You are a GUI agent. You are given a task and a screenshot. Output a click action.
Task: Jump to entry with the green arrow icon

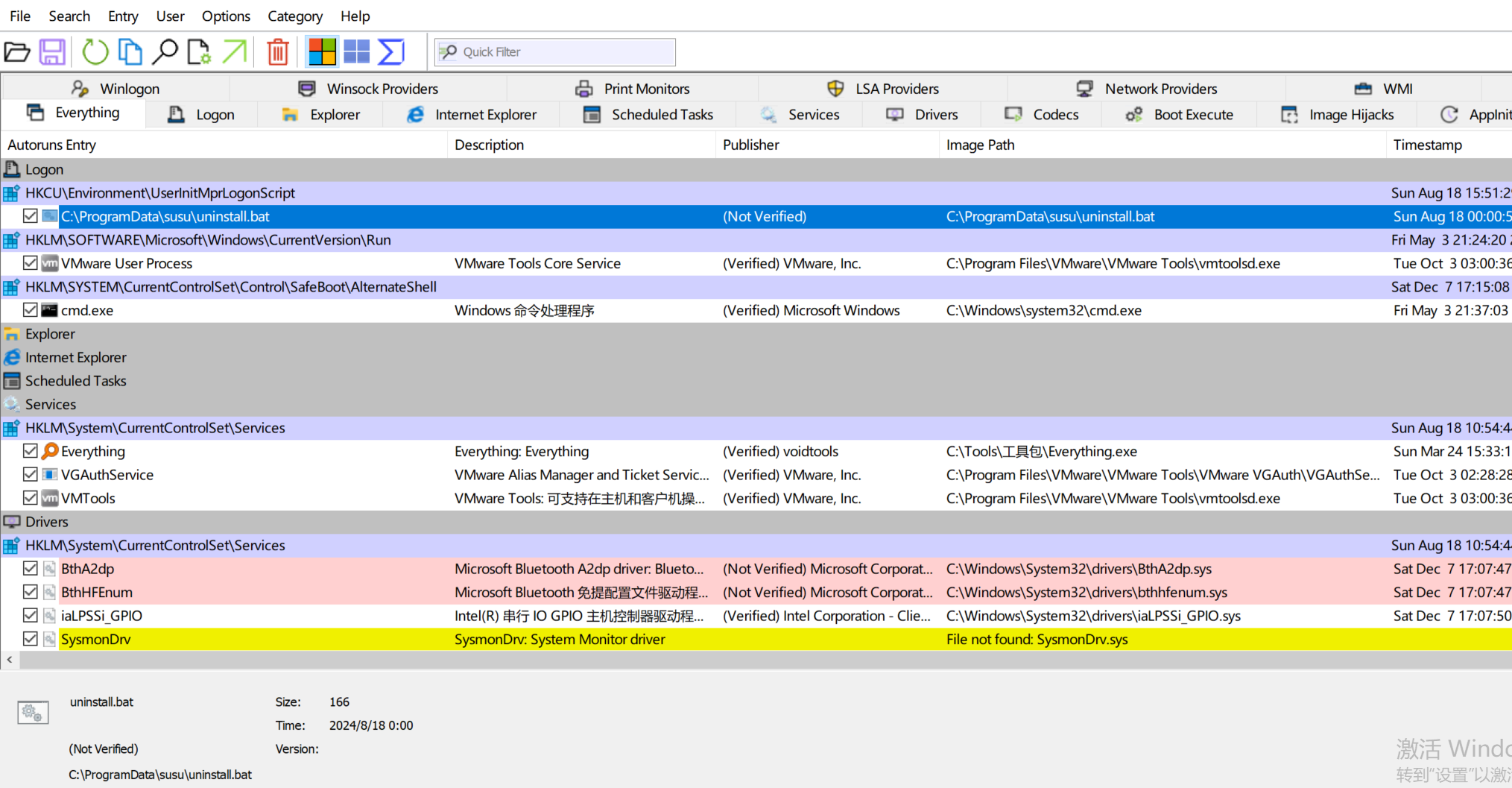tap(235, 52)
